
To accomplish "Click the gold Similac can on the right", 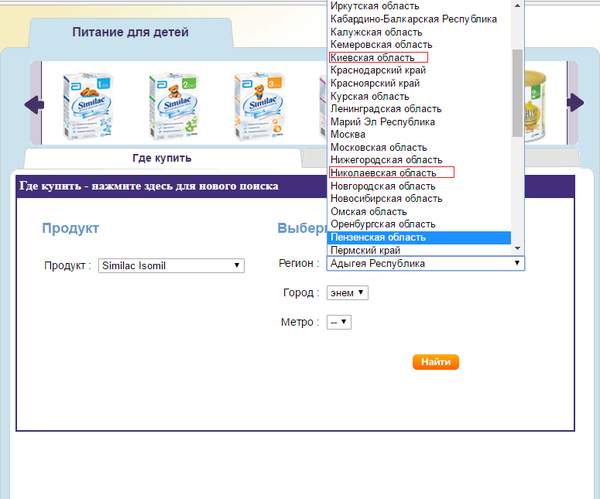I will 535,105.
